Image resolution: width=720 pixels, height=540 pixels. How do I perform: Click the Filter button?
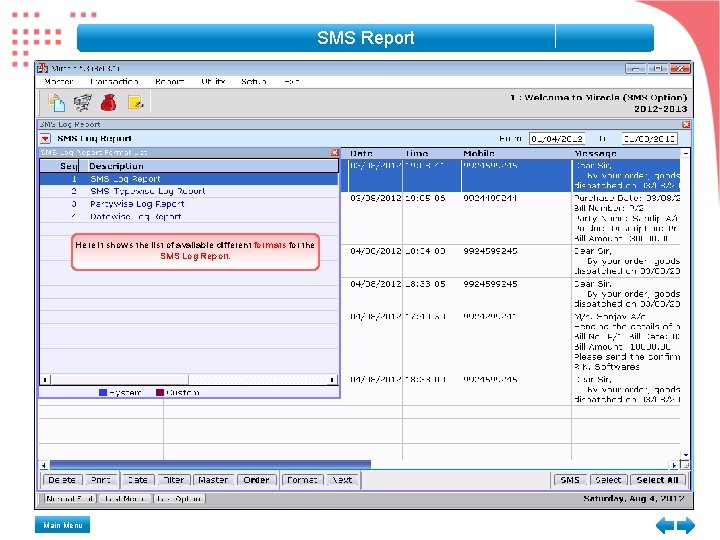174,480
